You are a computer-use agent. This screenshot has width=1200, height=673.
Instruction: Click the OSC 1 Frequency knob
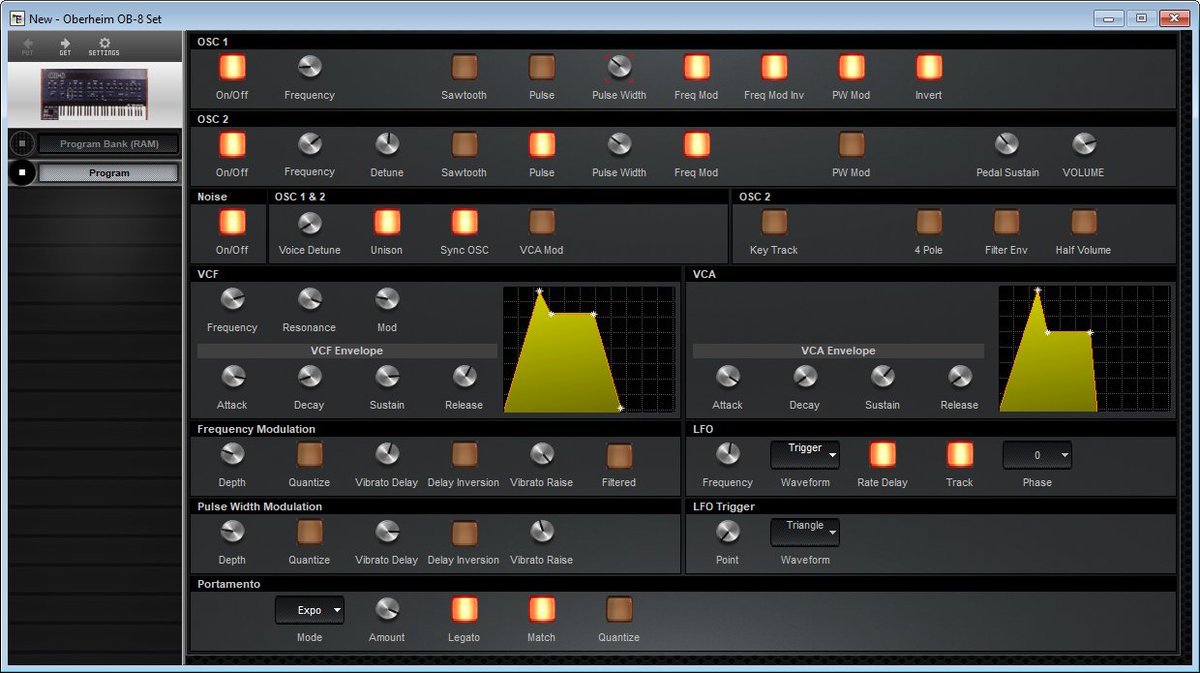(x=310, y=67)
